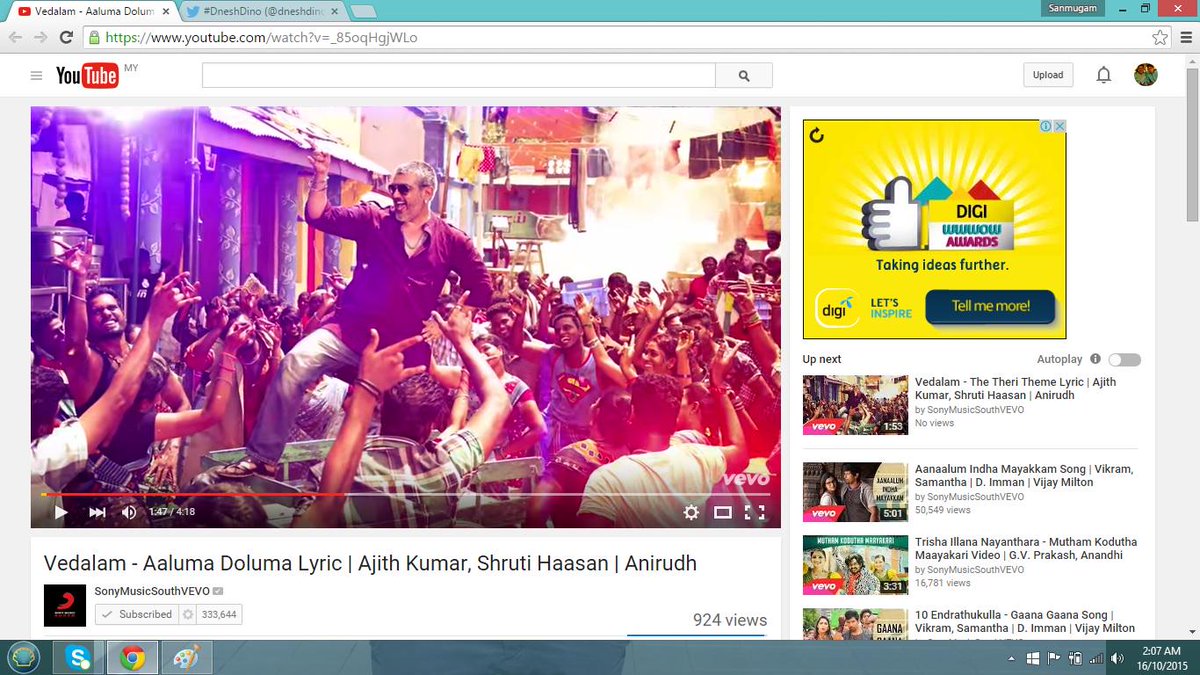This screenshot has height=675, width=1200.
Task: Skip to the next video
Action: tap(97, 512)
